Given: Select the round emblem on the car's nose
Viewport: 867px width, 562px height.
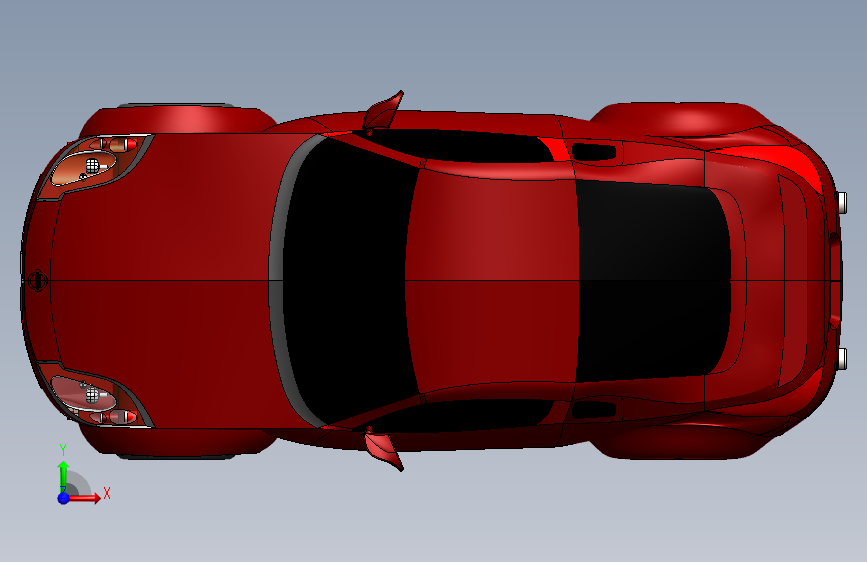Looking at the screenshot, I should click(38, 280).
